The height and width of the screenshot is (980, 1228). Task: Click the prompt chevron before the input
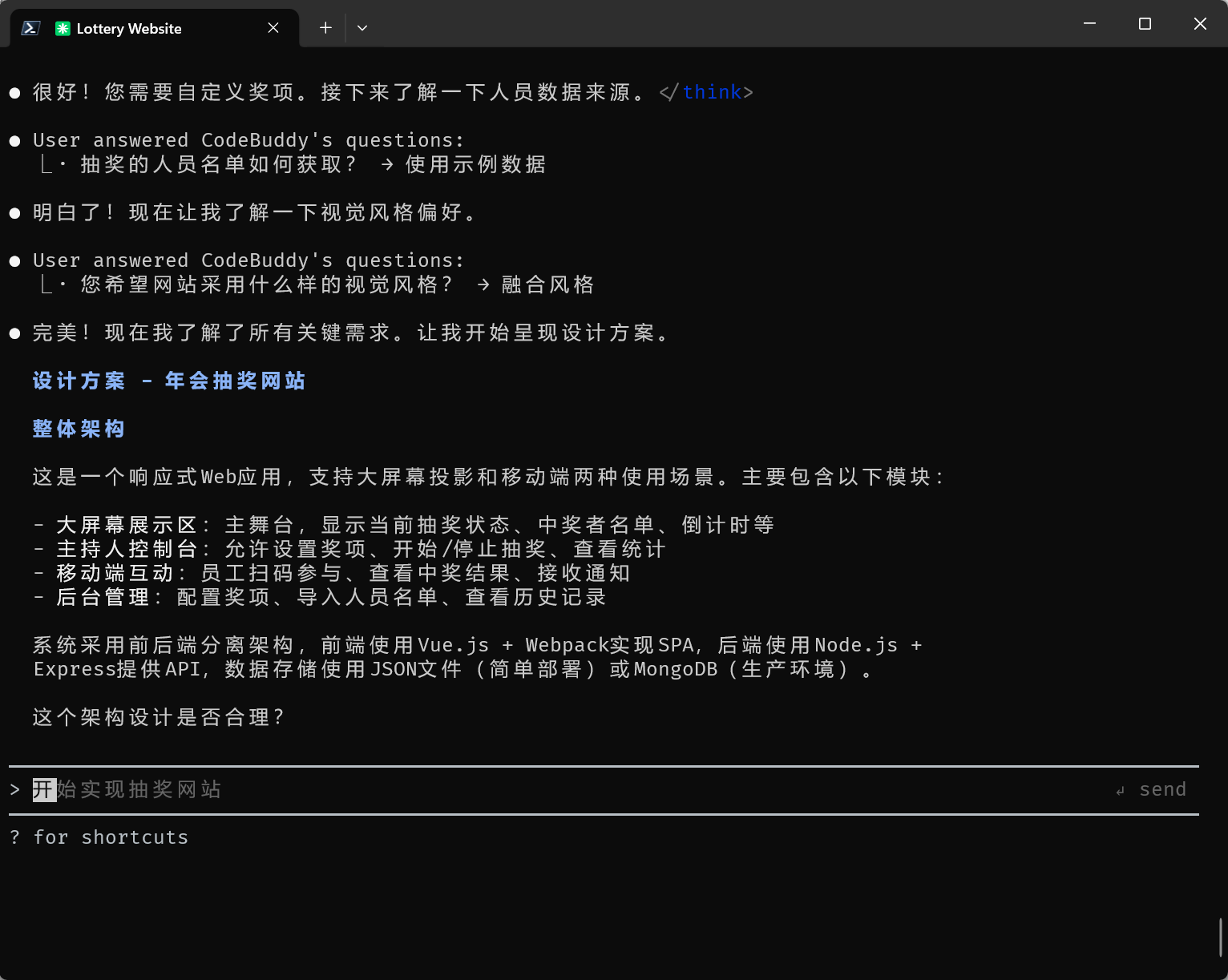pyautogui.click(x=15, y=790)
